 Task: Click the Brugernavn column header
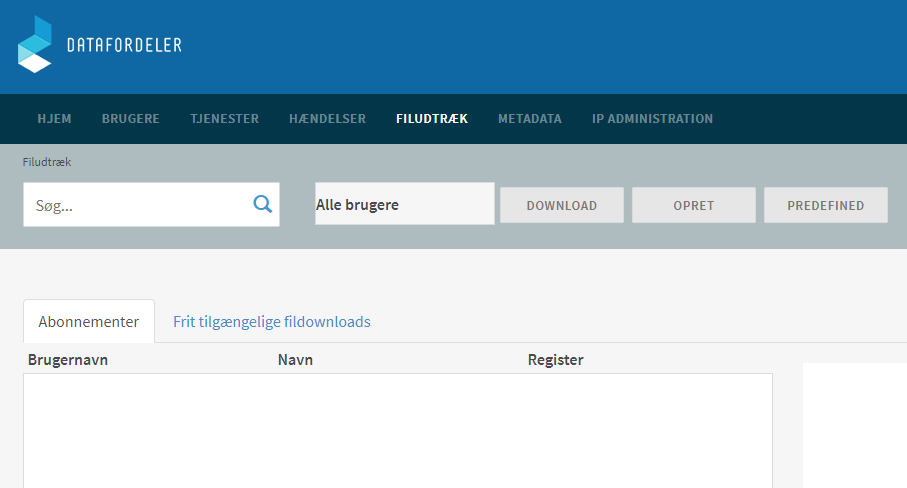[68, 360]
